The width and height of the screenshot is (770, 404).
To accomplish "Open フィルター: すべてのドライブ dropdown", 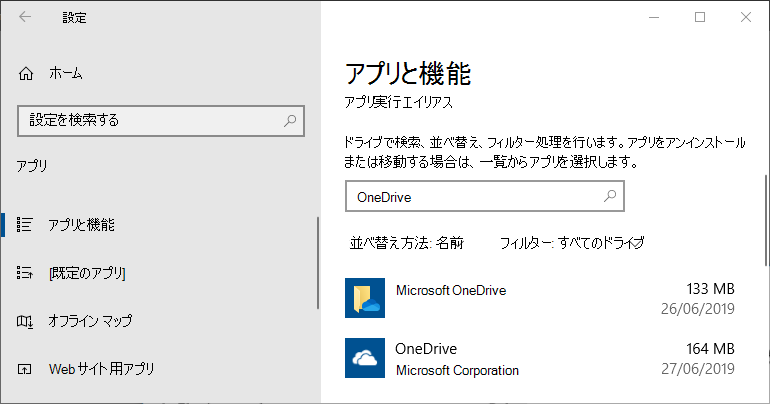I will 572,243.
